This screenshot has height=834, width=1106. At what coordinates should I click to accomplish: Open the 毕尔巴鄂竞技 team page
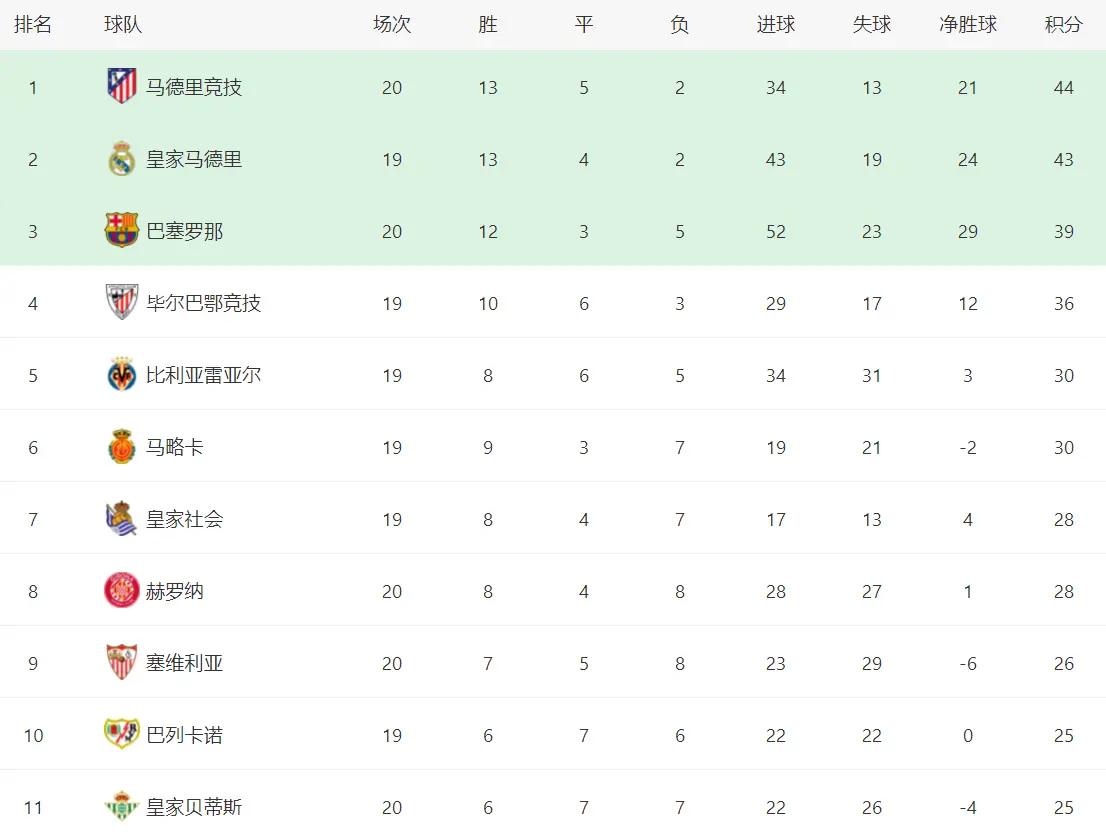tap(204, 303)
